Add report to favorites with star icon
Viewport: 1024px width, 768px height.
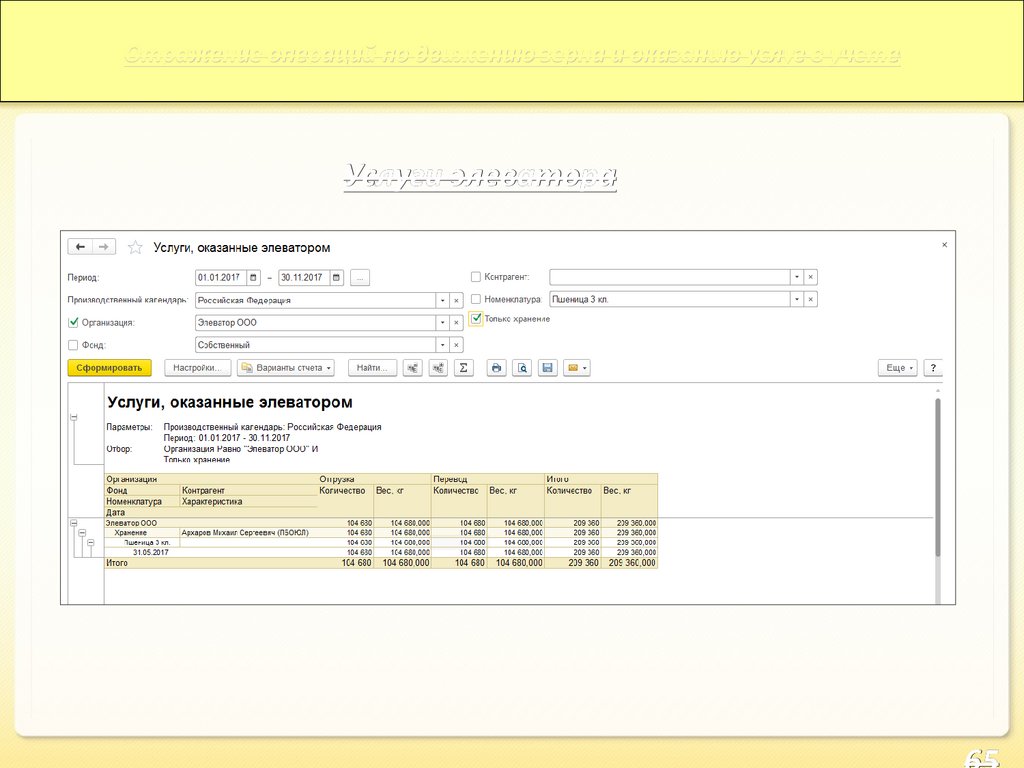tap(135, 247)
